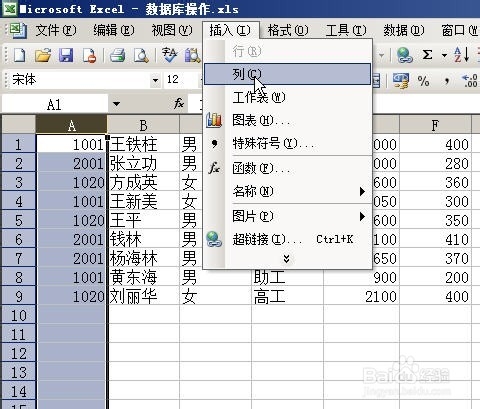
Task: Click cell containing 刘丽华
Action: 143,296
